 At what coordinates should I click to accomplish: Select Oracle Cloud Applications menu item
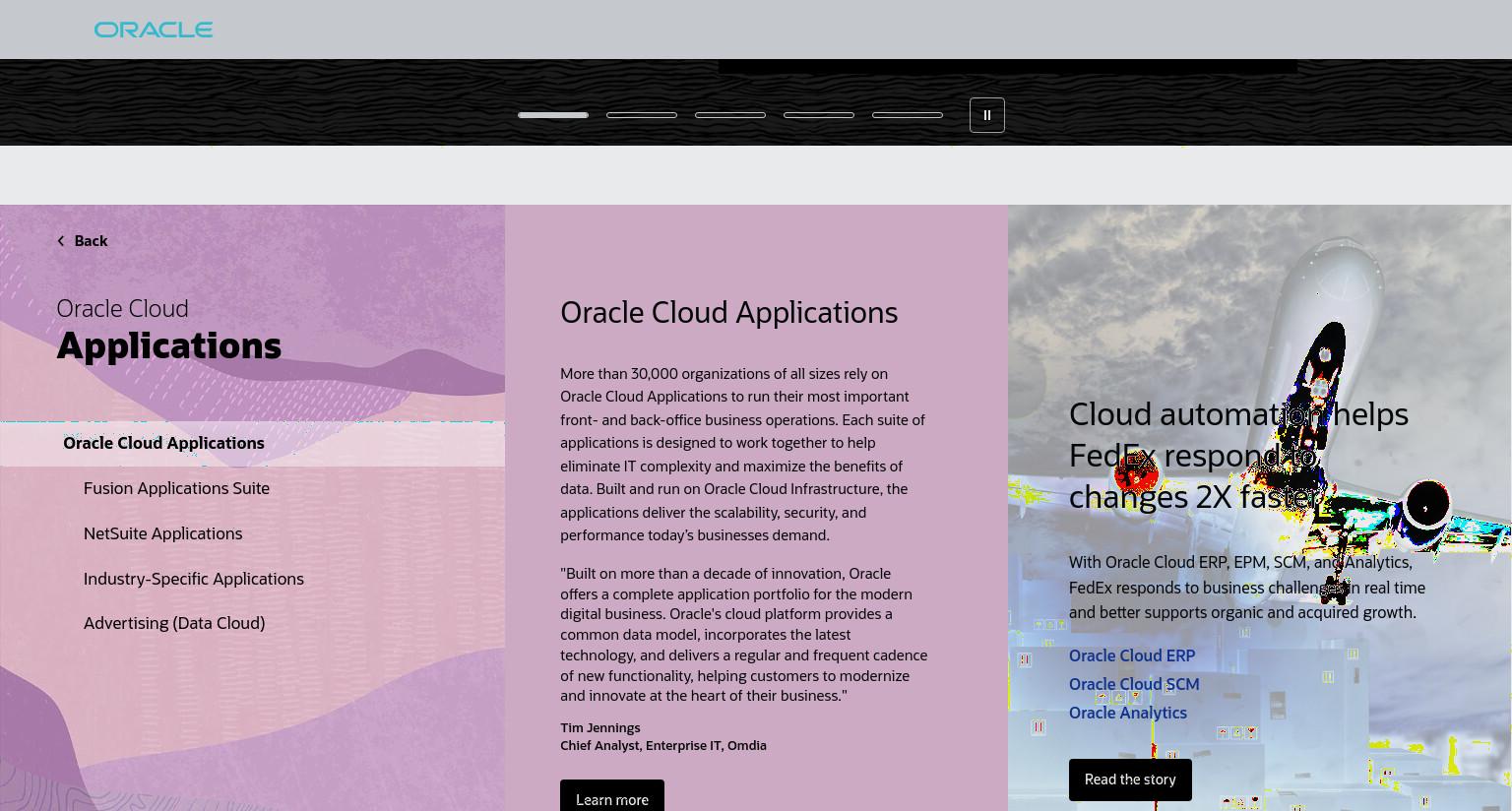(252, 444)
